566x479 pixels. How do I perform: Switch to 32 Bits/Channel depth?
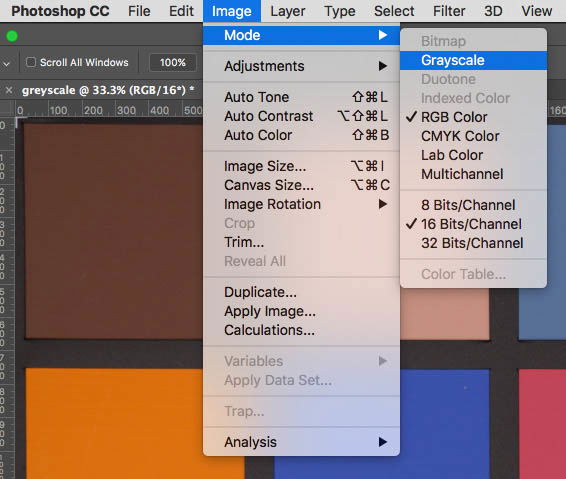pos(473,243)
